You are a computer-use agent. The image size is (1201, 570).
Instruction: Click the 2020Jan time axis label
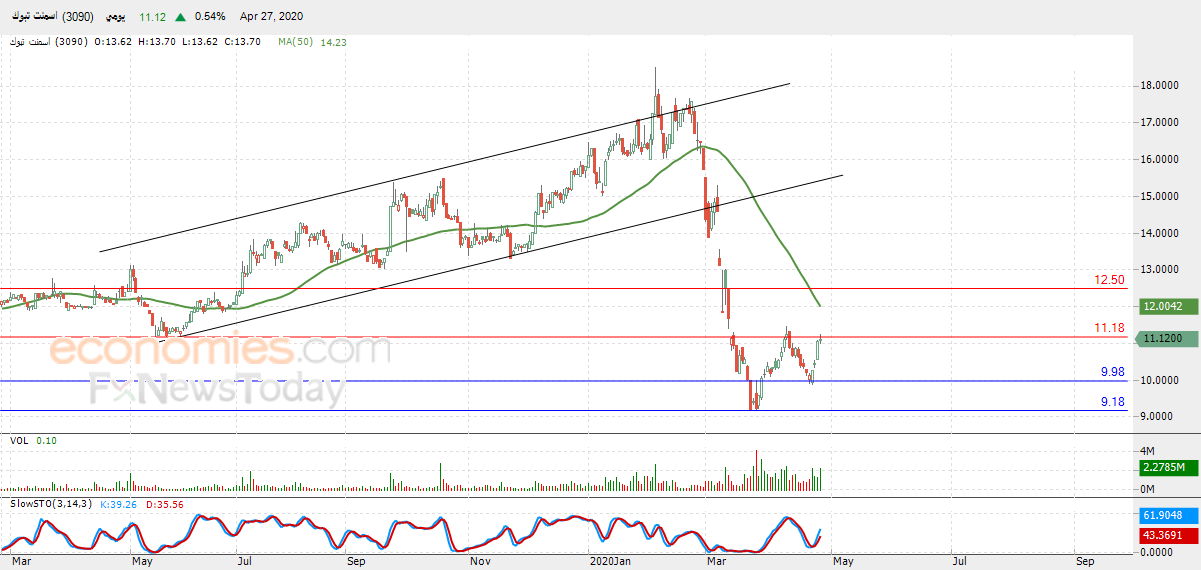click(x=609, y=563)
